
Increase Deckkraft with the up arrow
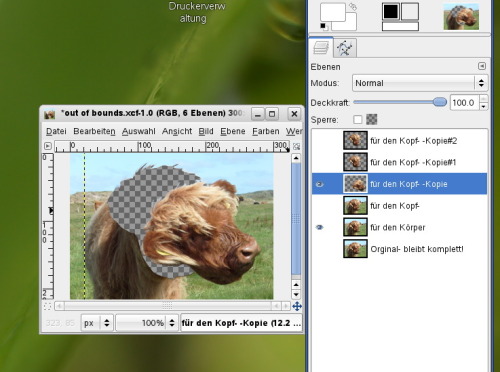pos(484,99)
